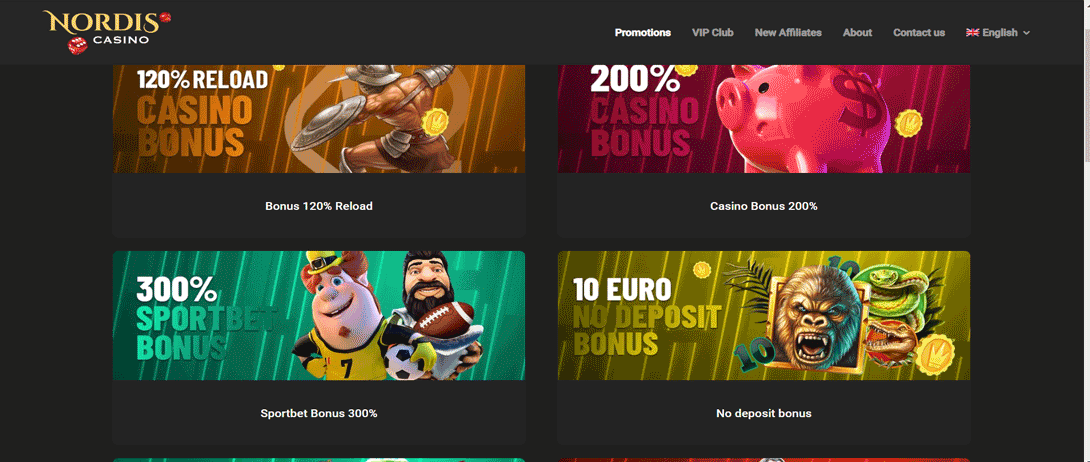Click the Nordis Casino logo
1090x462 pixels.
click(x=106, y=32)
